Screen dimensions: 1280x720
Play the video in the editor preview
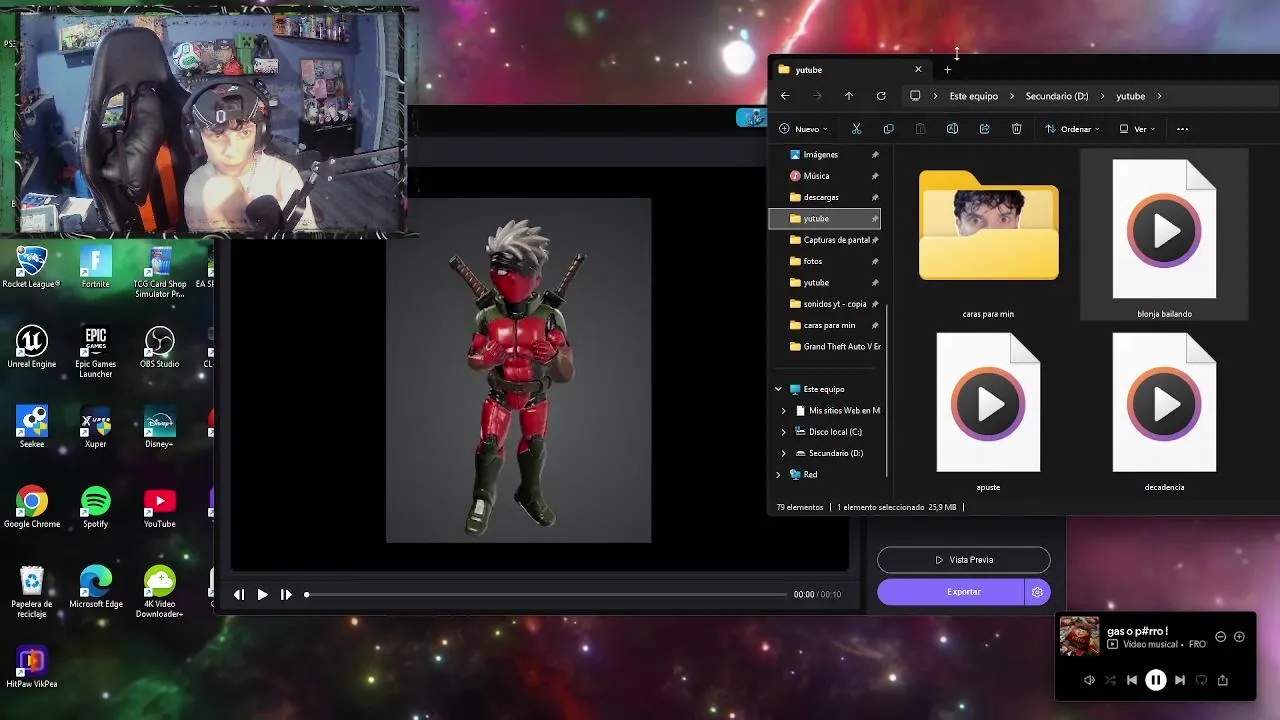point(262,595)
